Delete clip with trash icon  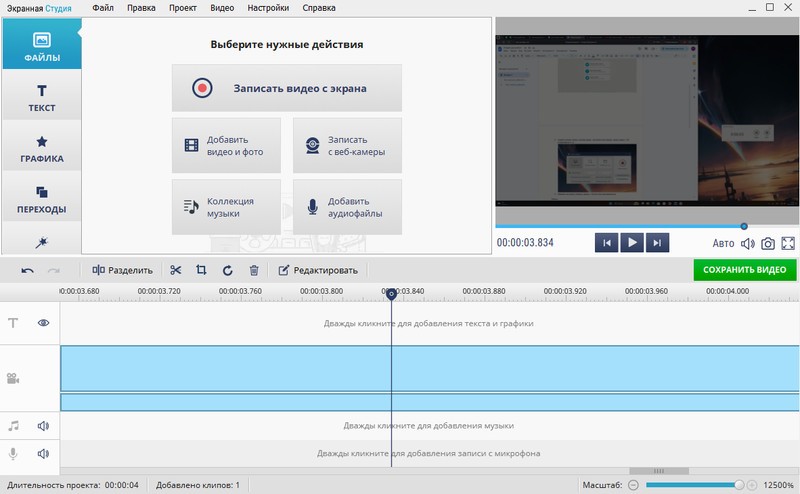(254, 270)
